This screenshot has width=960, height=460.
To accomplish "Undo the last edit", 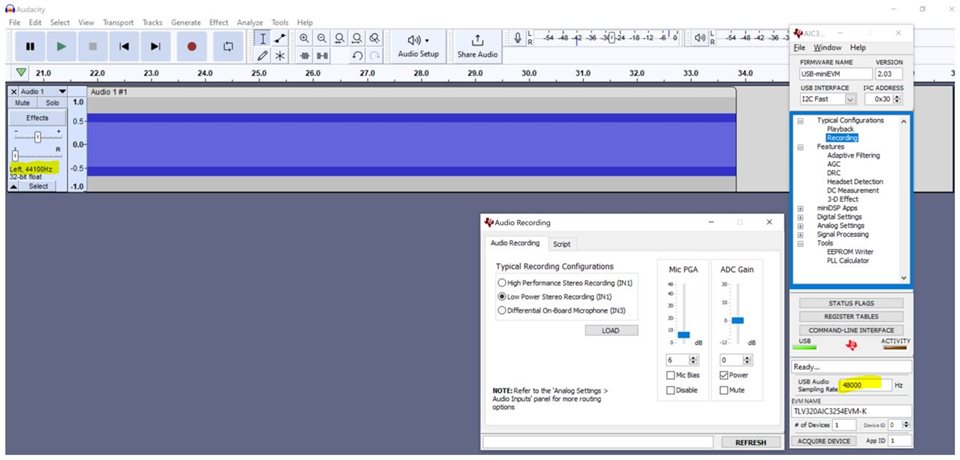I will (x=357, y=56).
